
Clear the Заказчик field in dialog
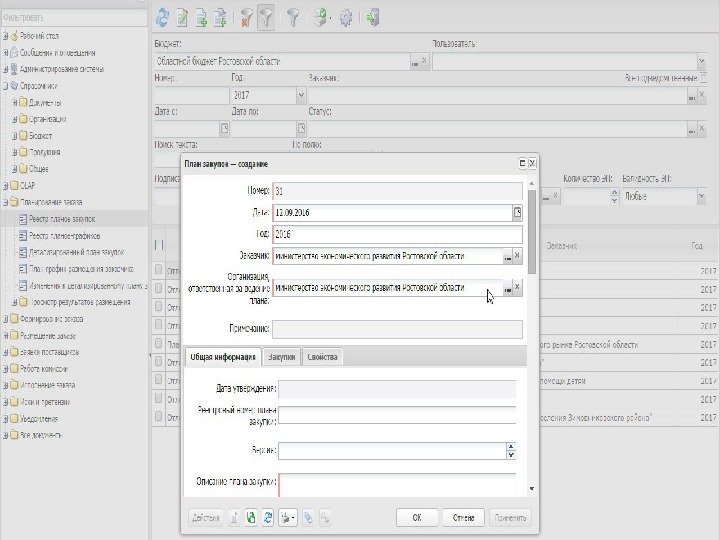coord(517,256)
